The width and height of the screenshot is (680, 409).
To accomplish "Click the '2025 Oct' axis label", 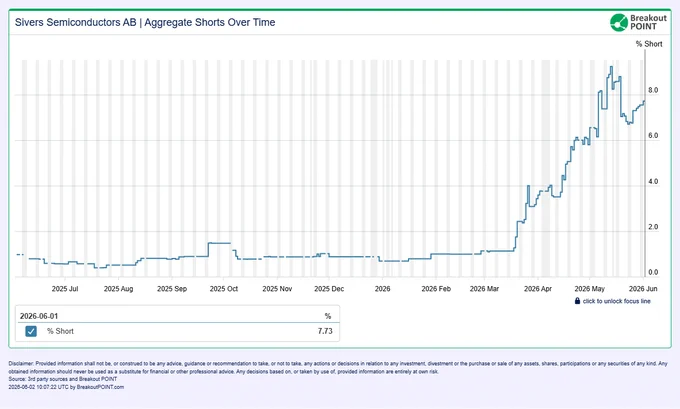I will point(224,289).
